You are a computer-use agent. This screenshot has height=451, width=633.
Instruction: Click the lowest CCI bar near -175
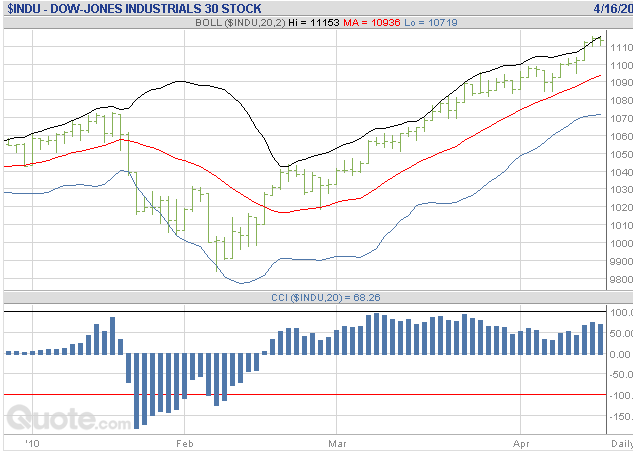tap(136, 391)
